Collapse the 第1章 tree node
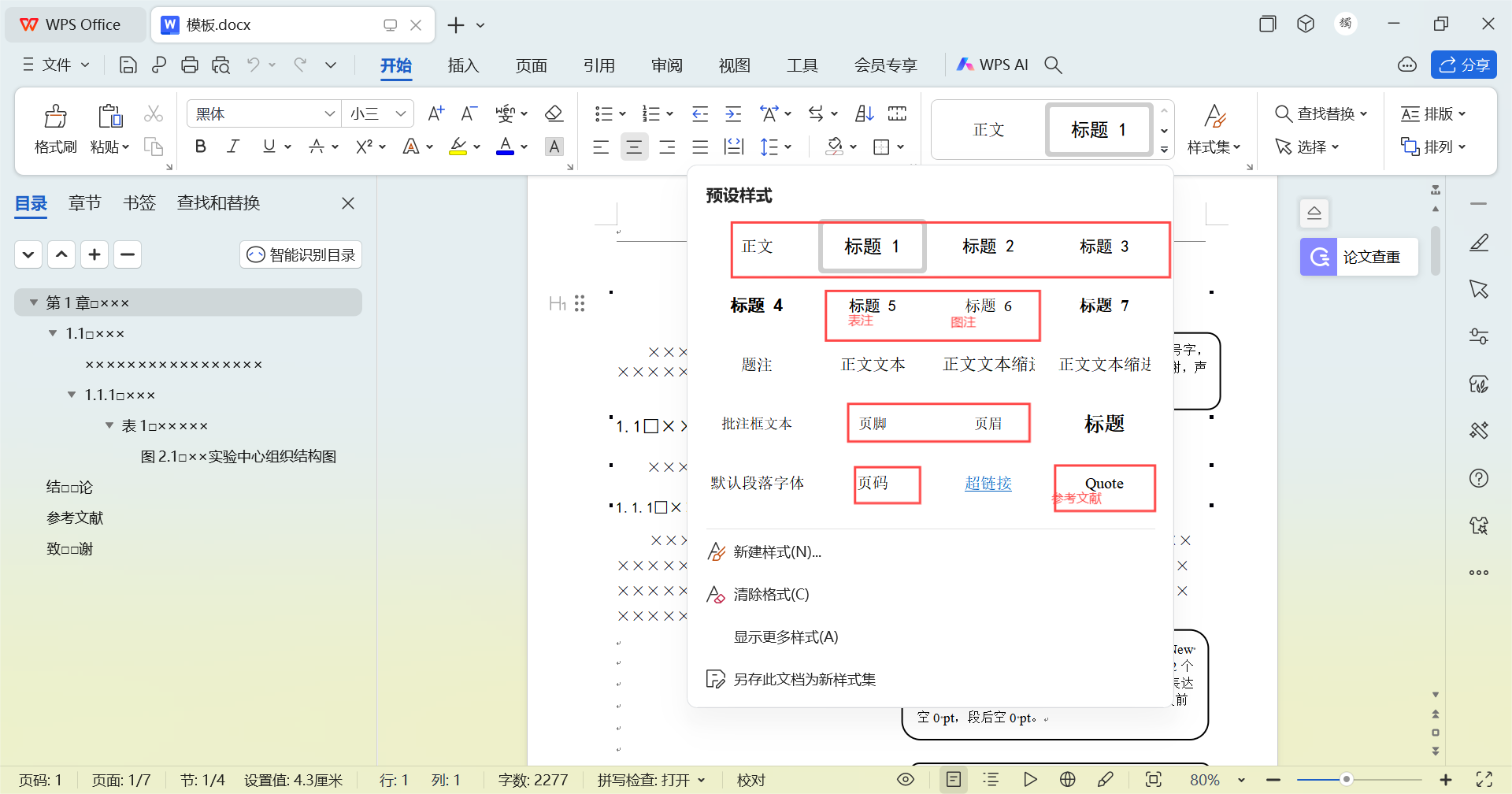Viewport: 1512px width, 794px height. click(x=34, y=302)
